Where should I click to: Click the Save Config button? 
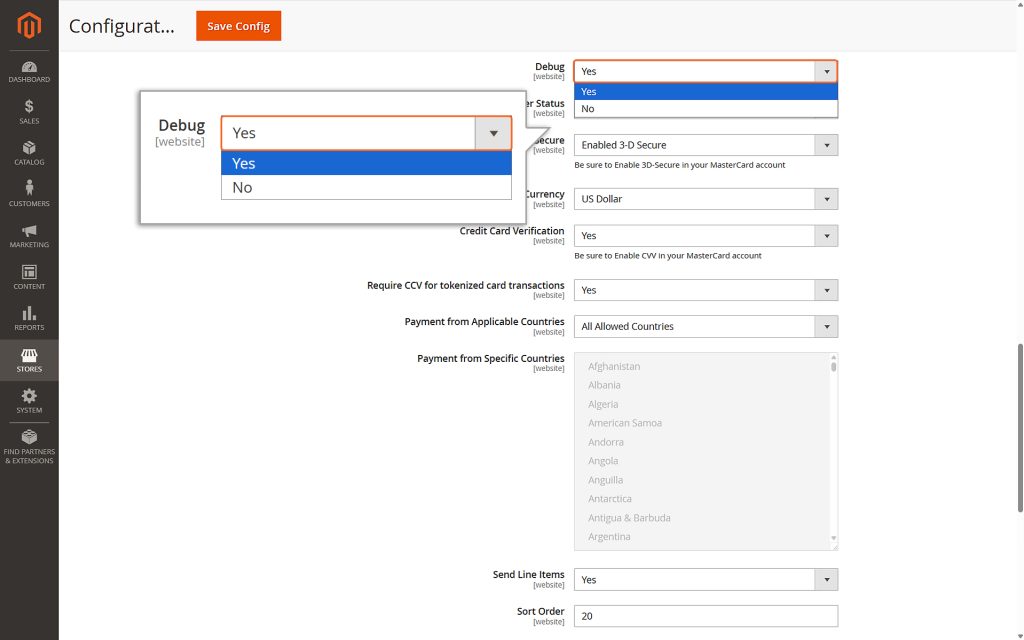tap(238, 26)
